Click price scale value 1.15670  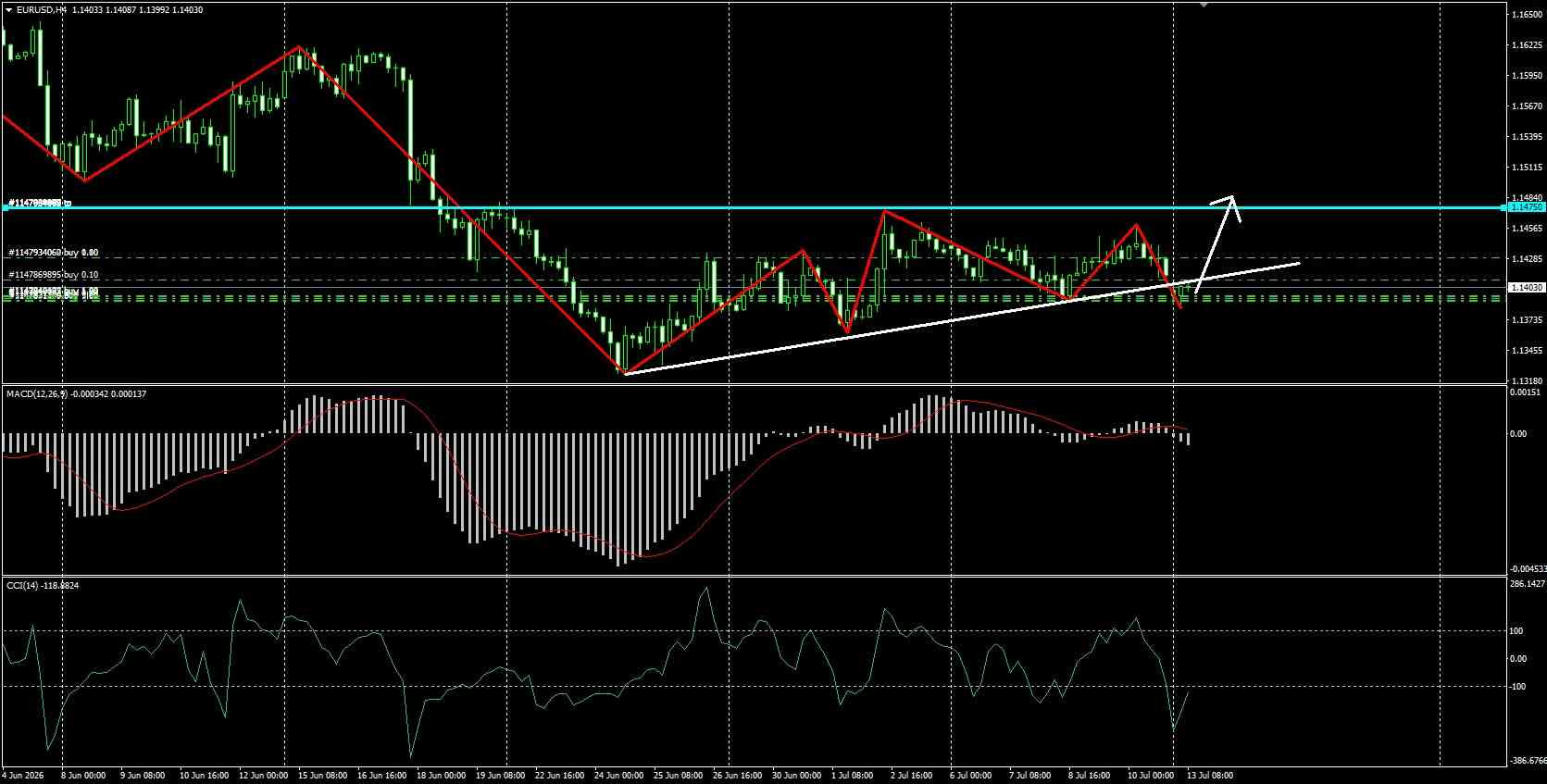[x=1527, y=106]
